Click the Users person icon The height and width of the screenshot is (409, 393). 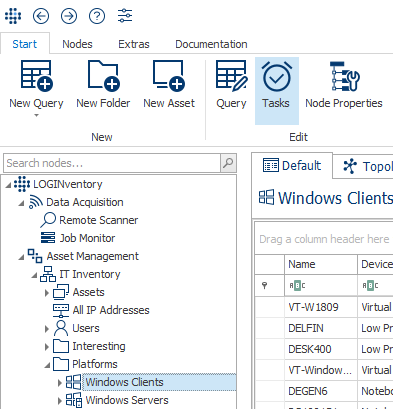coord(61,328)
